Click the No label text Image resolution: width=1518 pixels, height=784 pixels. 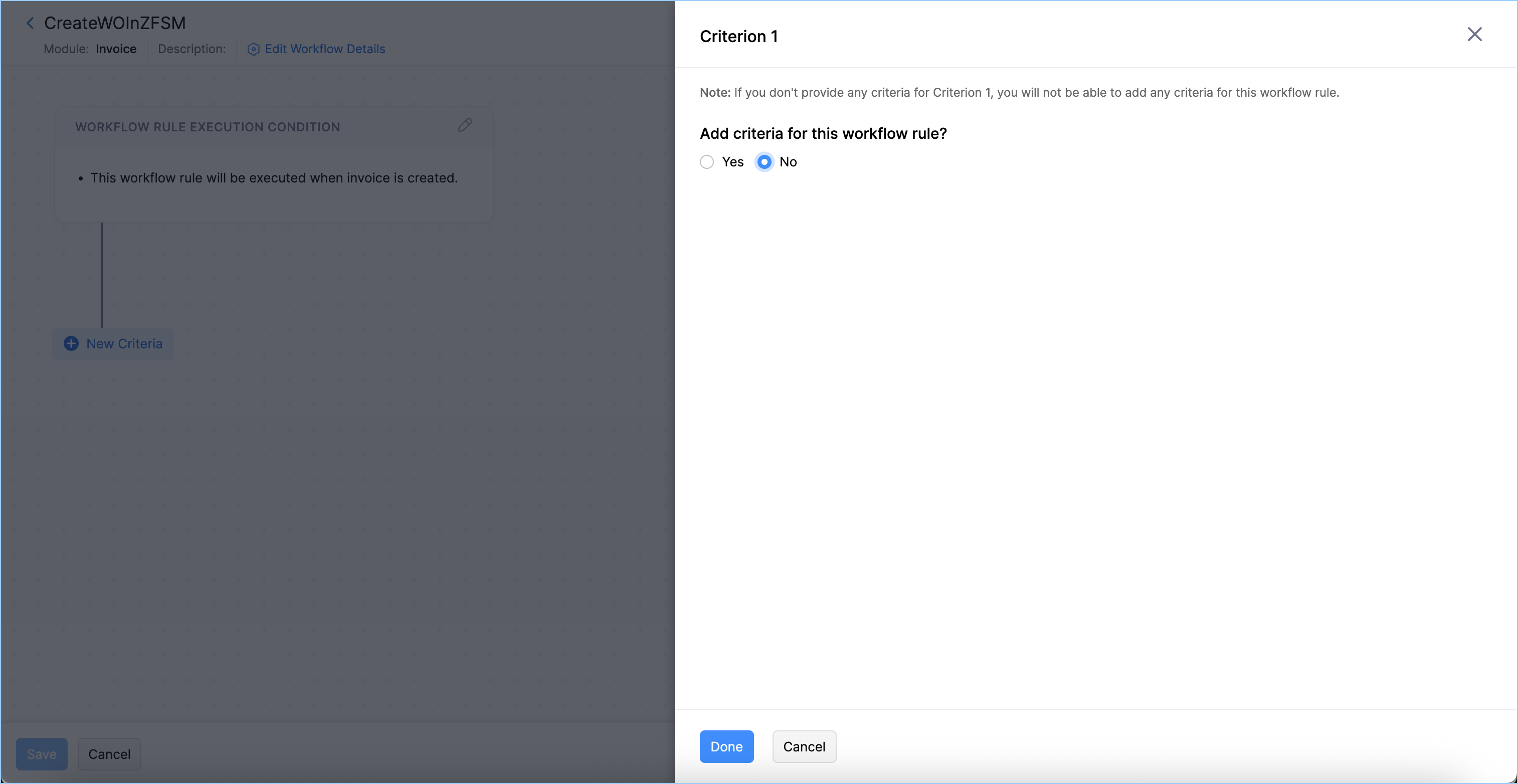(788, 162)
